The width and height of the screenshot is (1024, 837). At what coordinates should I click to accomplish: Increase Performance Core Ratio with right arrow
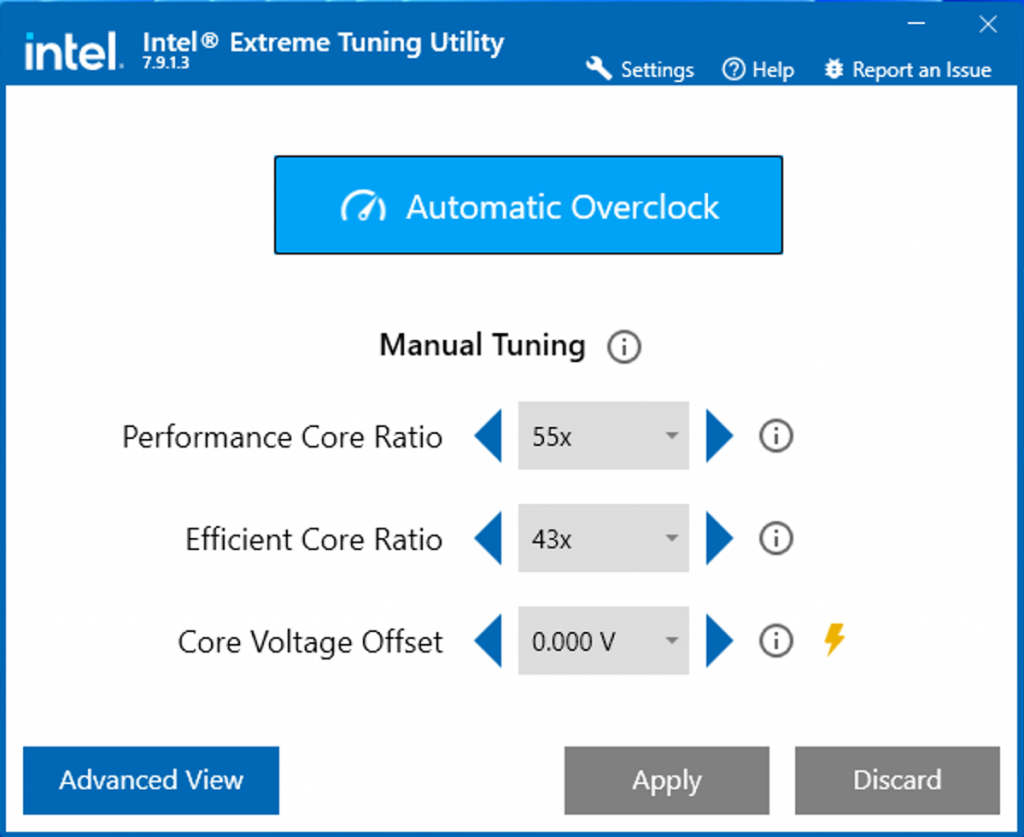point(719,436)
